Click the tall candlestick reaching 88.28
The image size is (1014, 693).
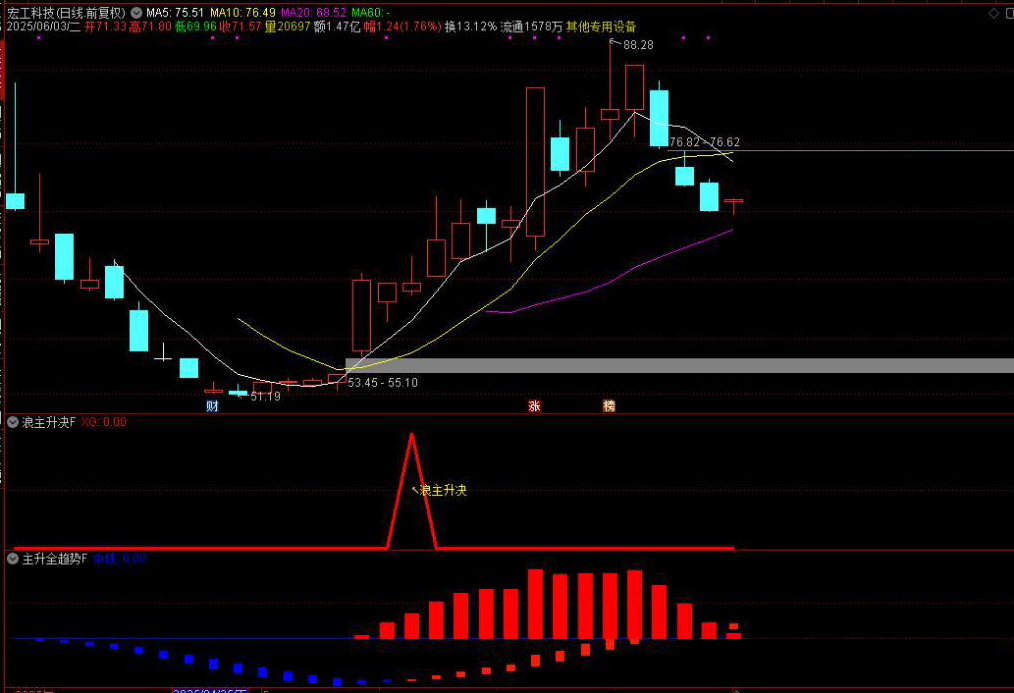point(610,112)
